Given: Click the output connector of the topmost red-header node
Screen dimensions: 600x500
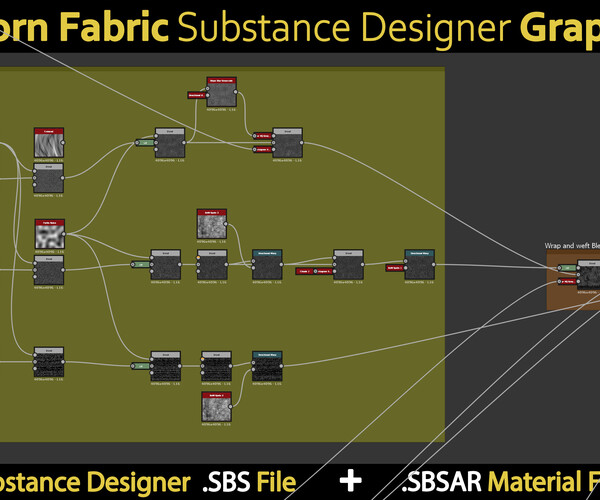Looking at the screenshot, I should coord(235,92).
